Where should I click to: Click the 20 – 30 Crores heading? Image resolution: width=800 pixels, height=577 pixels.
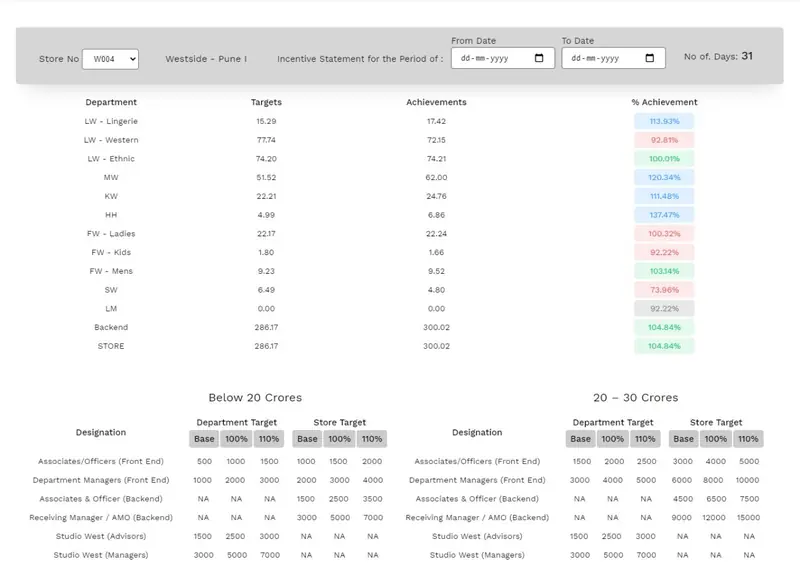[636, 397]
